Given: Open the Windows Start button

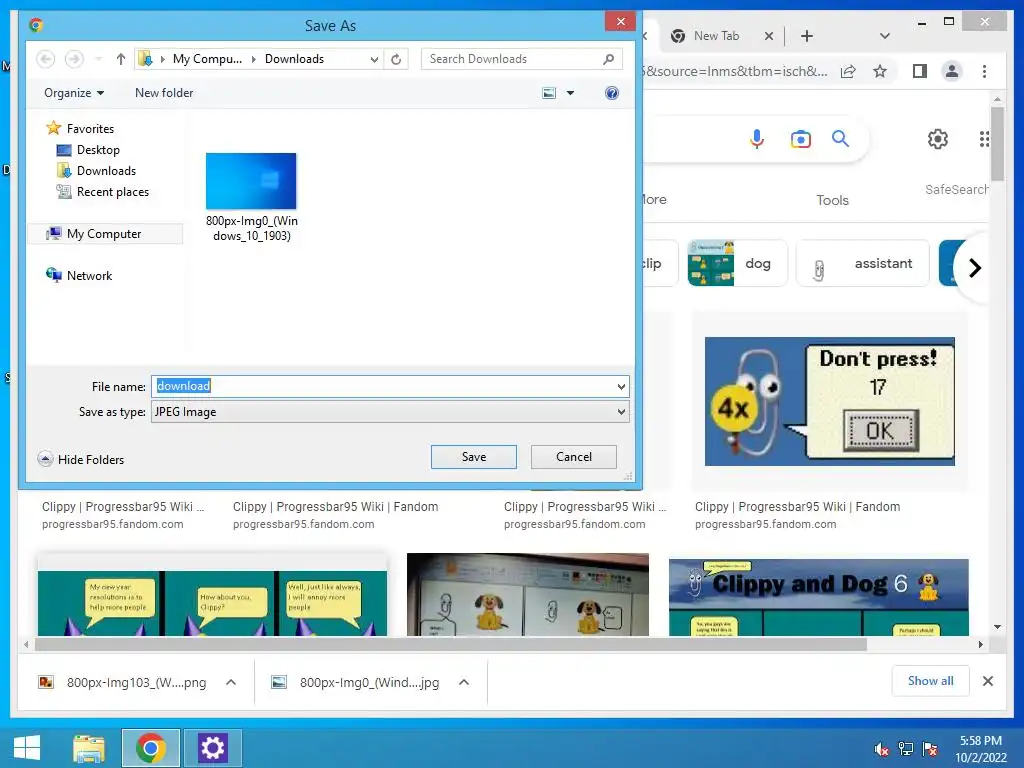Looking at the screenshot, I should [x=27, y=748].
